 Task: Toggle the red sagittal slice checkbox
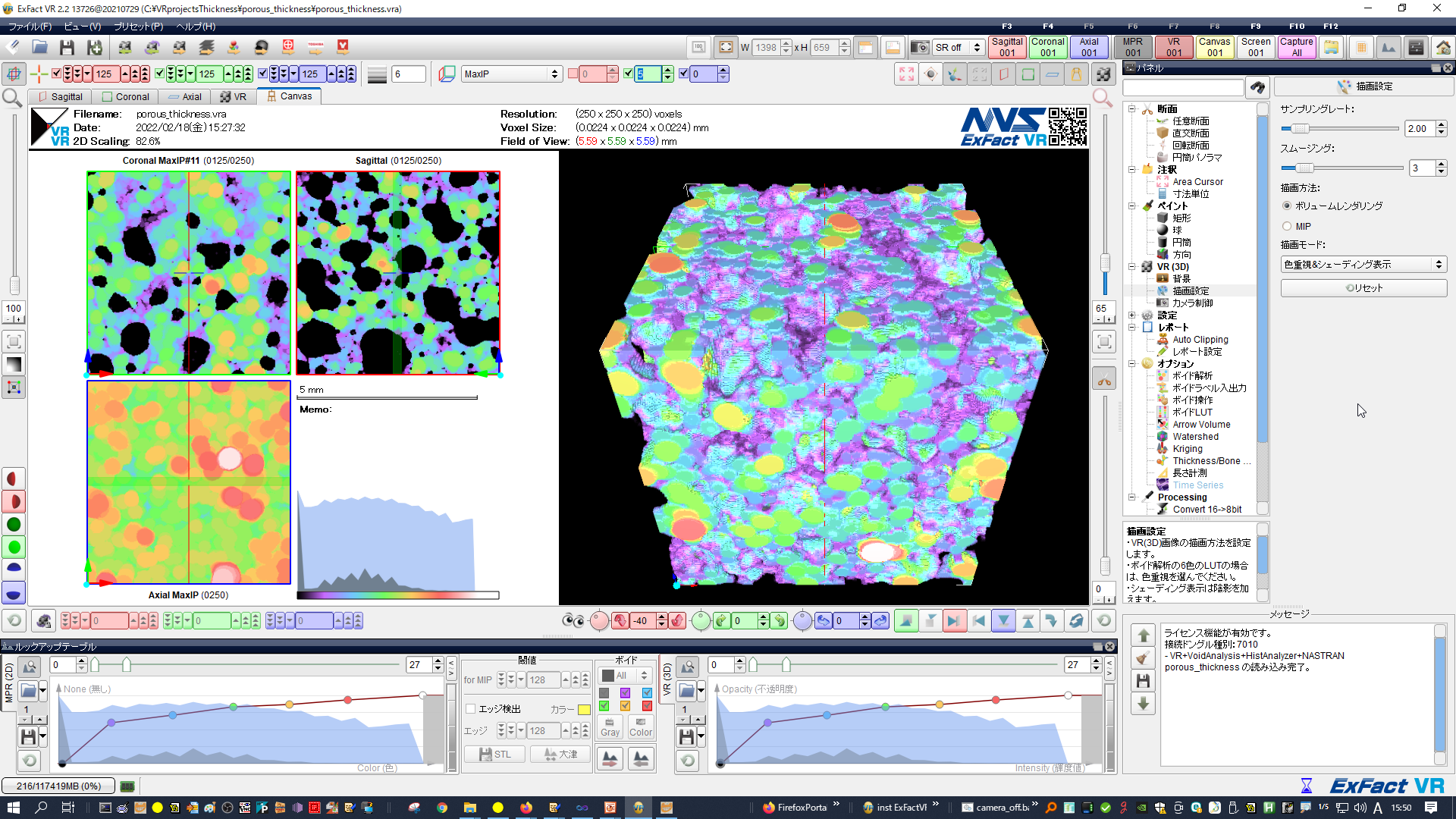point(56,74)
